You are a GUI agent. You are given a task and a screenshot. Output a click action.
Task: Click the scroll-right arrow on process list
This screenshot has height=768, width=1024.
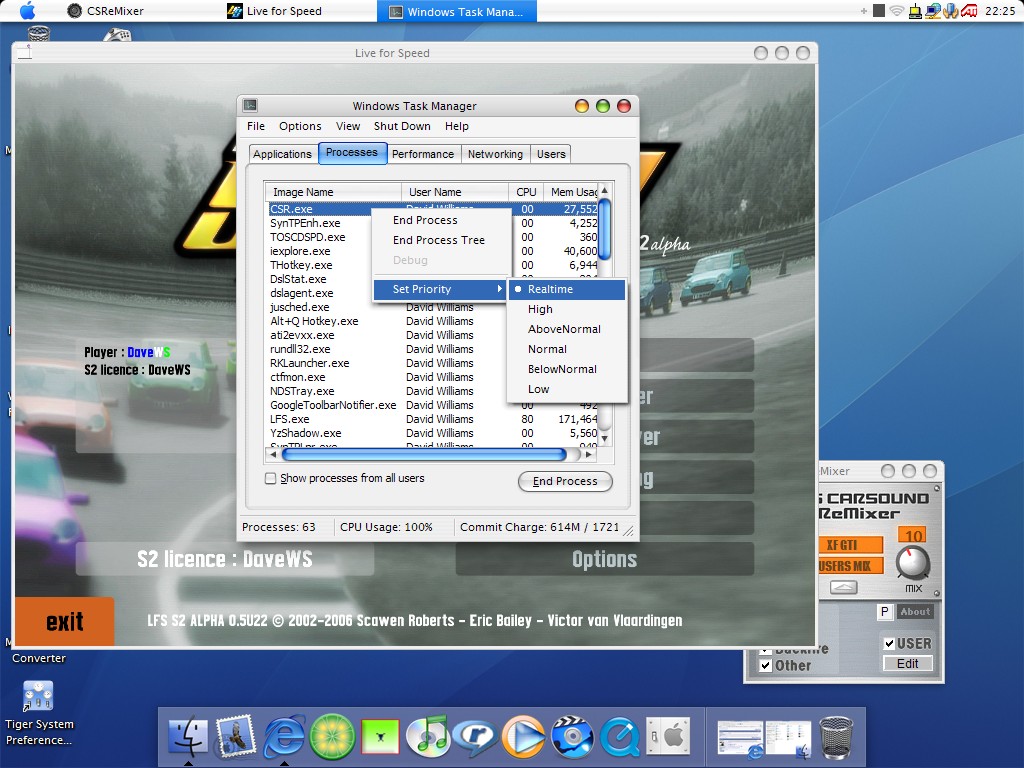tap(588, 455)
